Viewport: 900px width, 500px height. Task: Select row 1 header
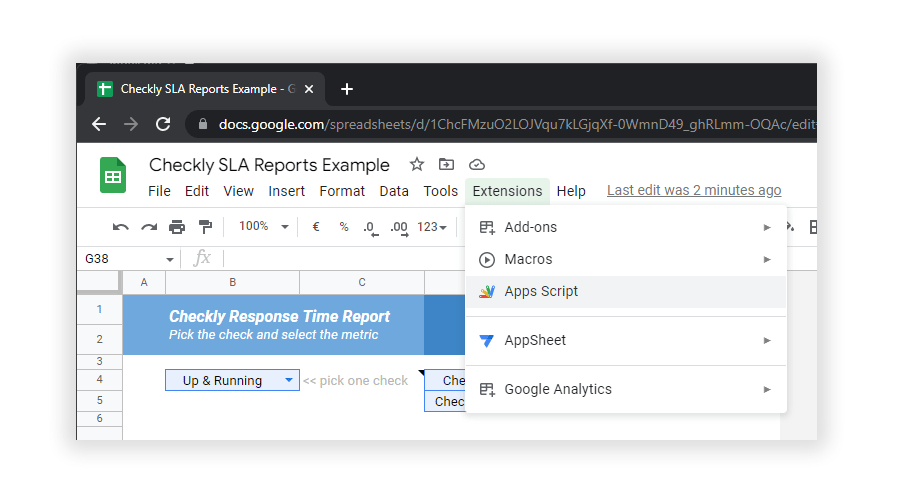point(99,309)
